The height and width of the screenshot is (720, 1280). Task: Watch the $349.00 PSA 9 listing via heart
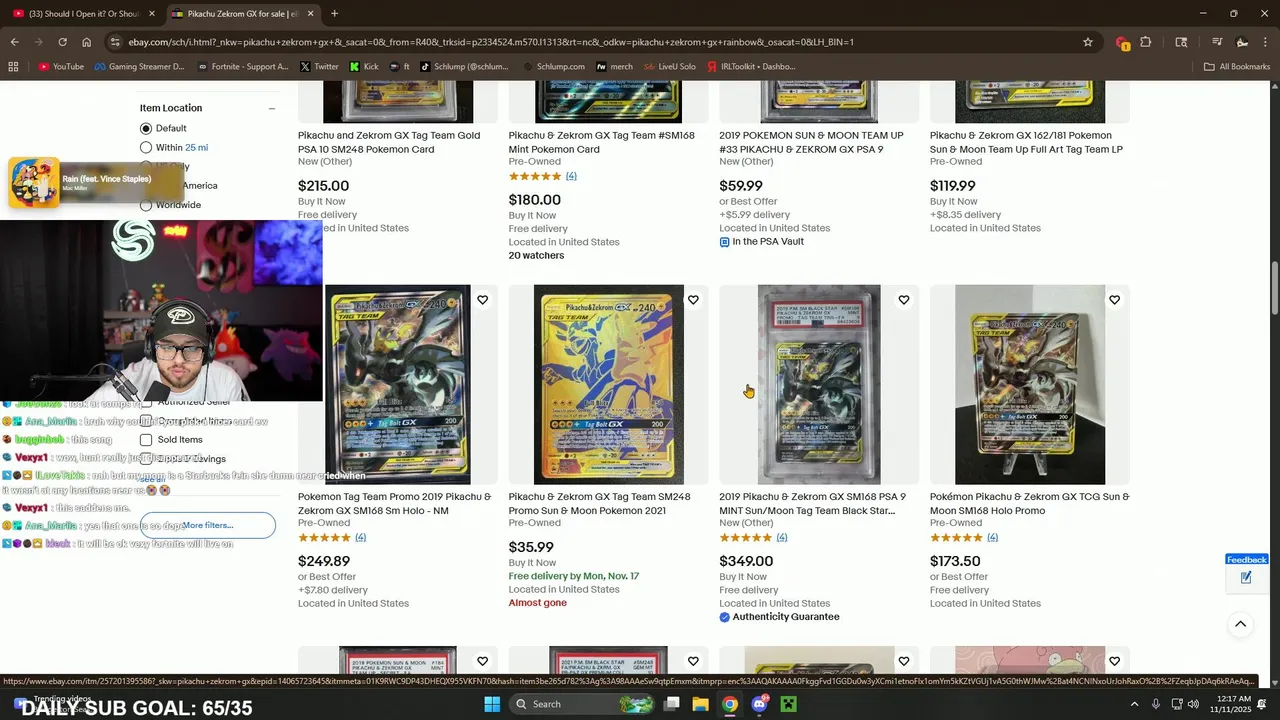pos(904,300)
